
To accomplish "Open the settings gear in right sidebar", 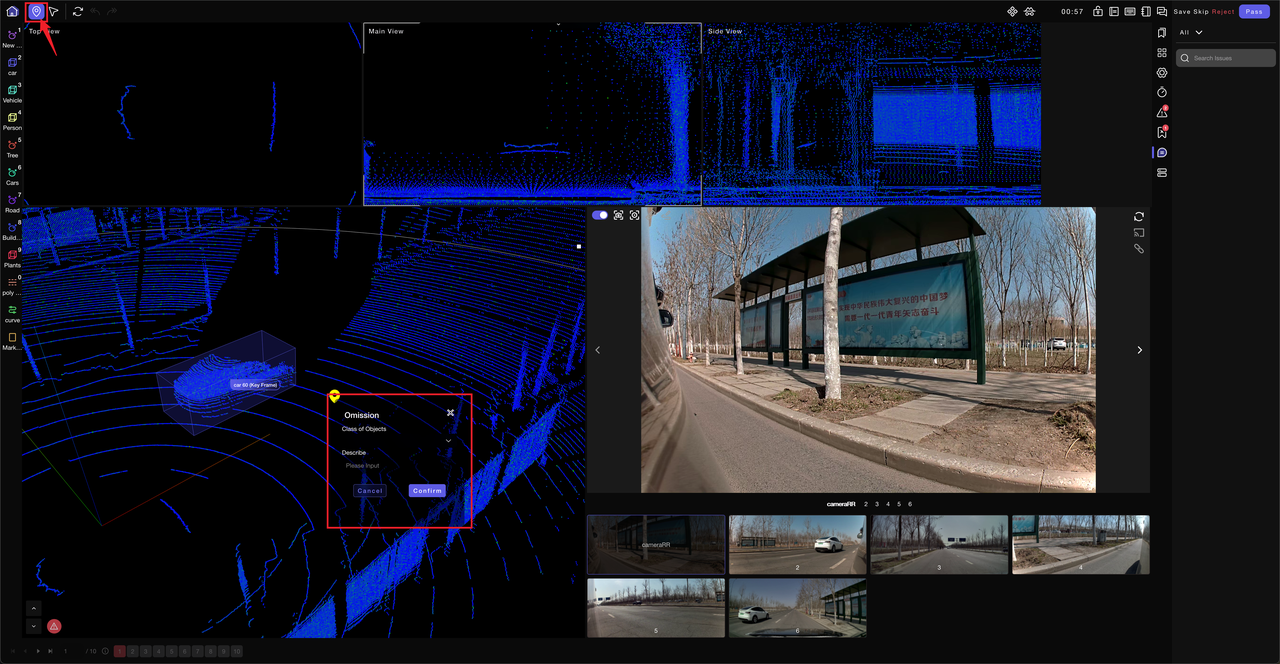I will click(1162, 72).
